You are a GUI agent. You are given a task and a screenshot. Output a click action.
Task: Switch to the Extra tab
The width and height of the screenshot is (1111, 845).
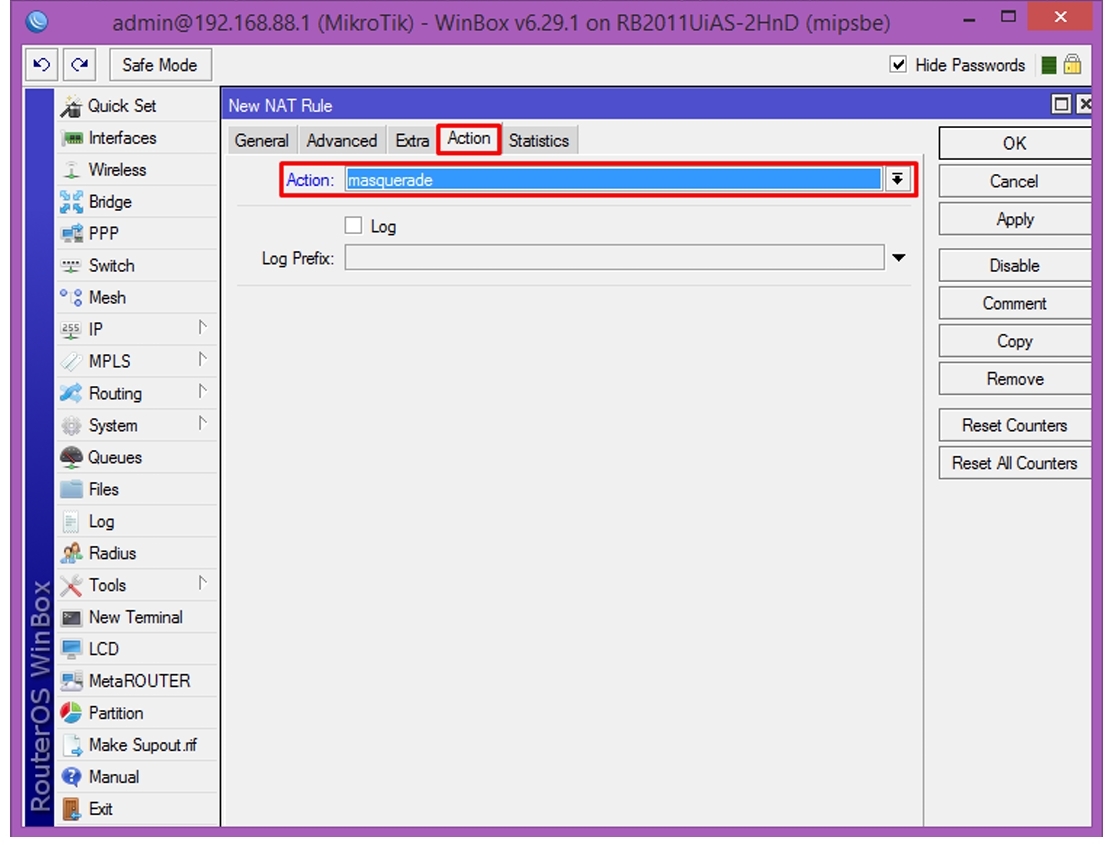click(x=412, y=141)
